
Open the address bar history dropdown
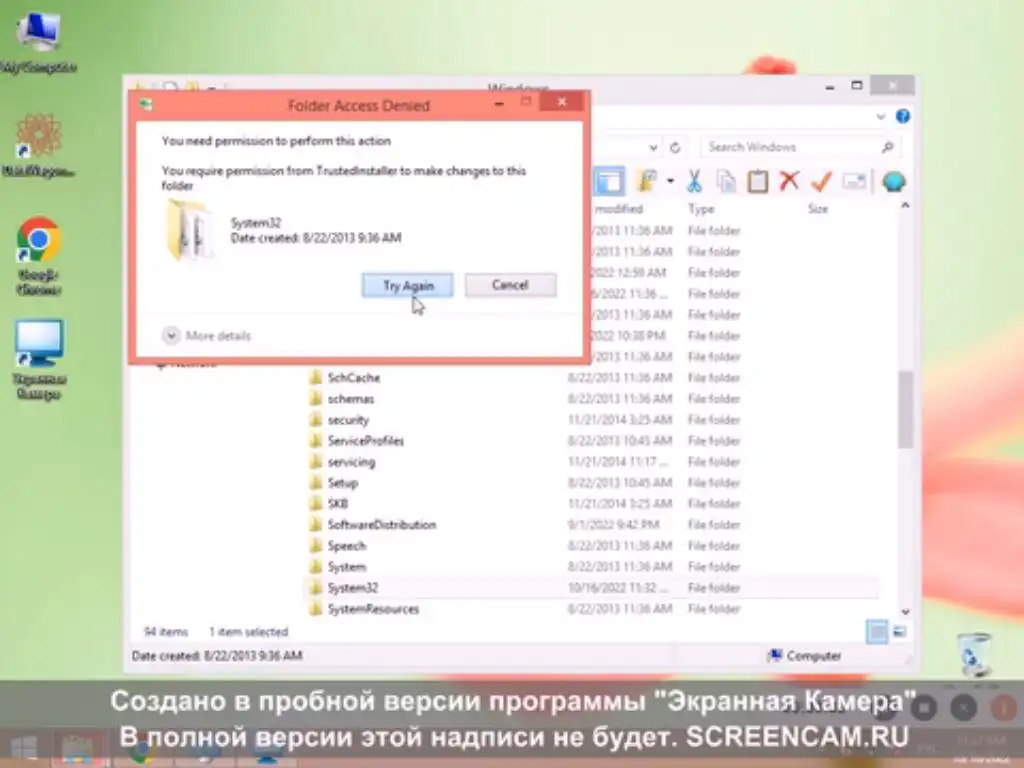[653, 148]
